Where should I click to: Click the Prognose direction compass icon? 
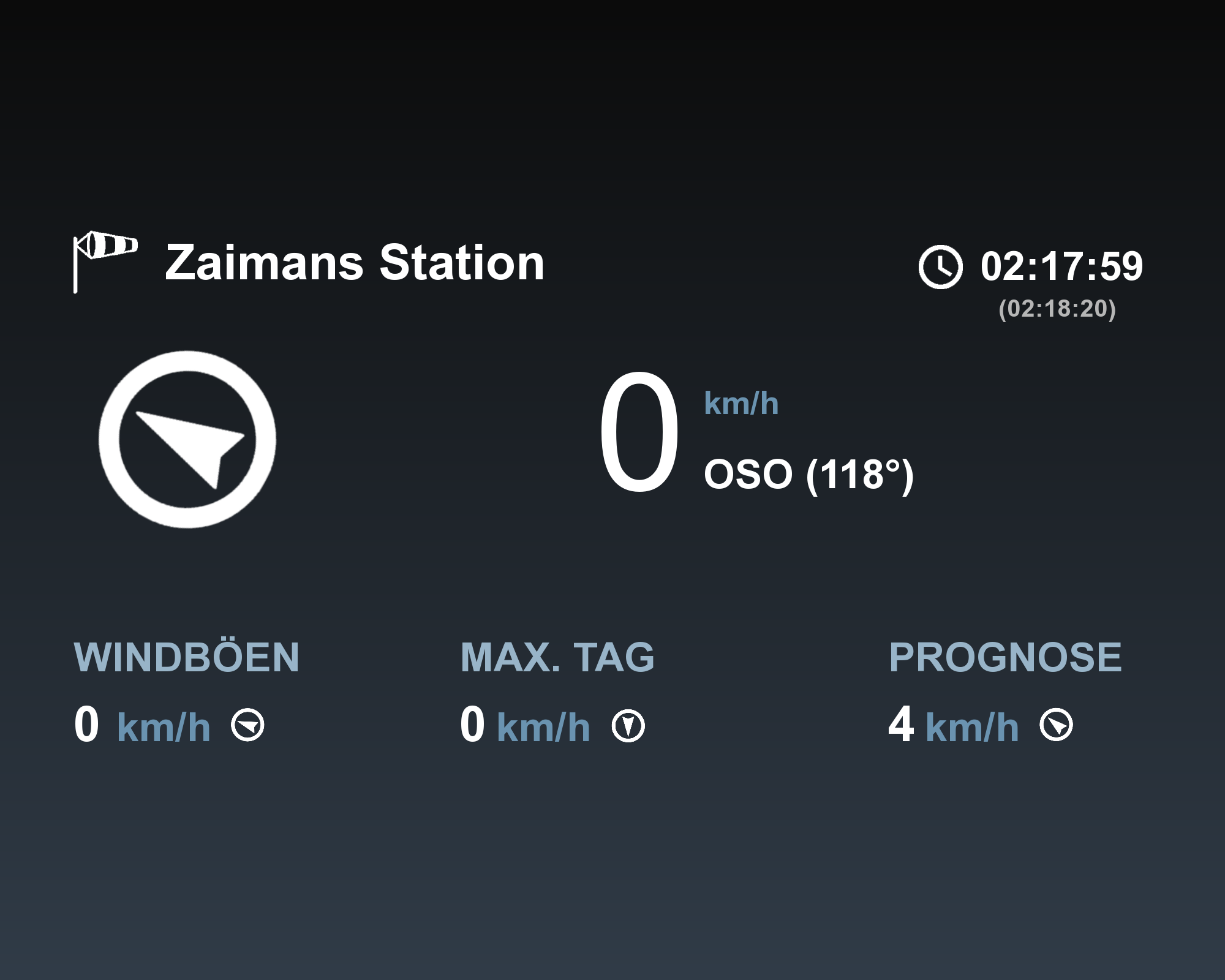[1056, 725]
